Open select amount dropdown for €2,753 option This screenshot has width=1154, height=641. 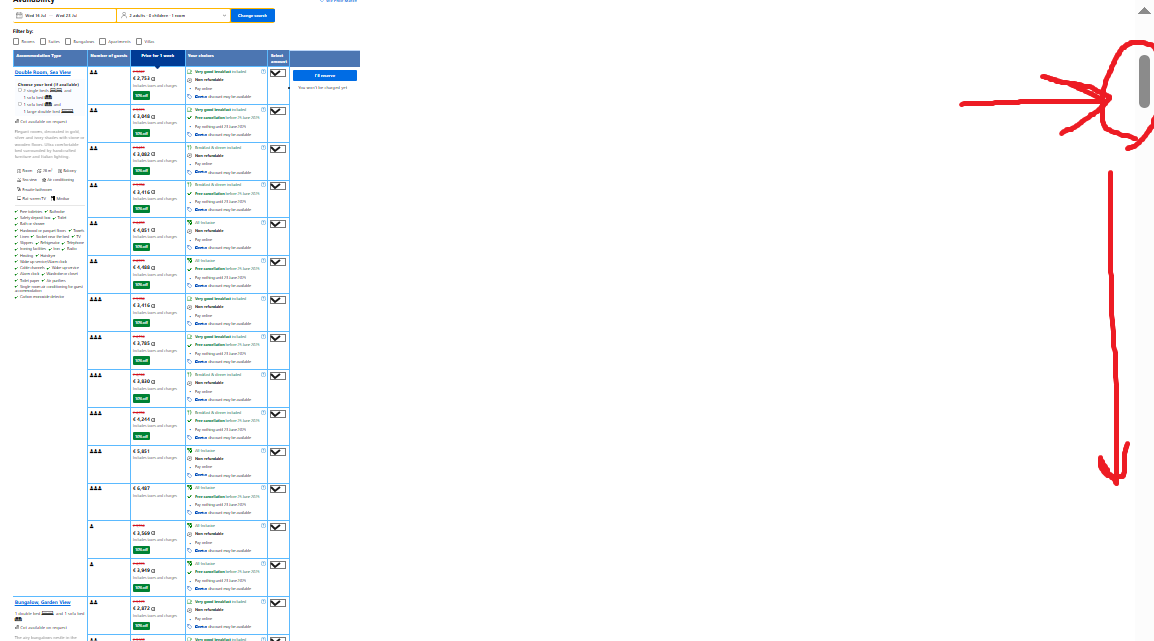pos(277,73)
